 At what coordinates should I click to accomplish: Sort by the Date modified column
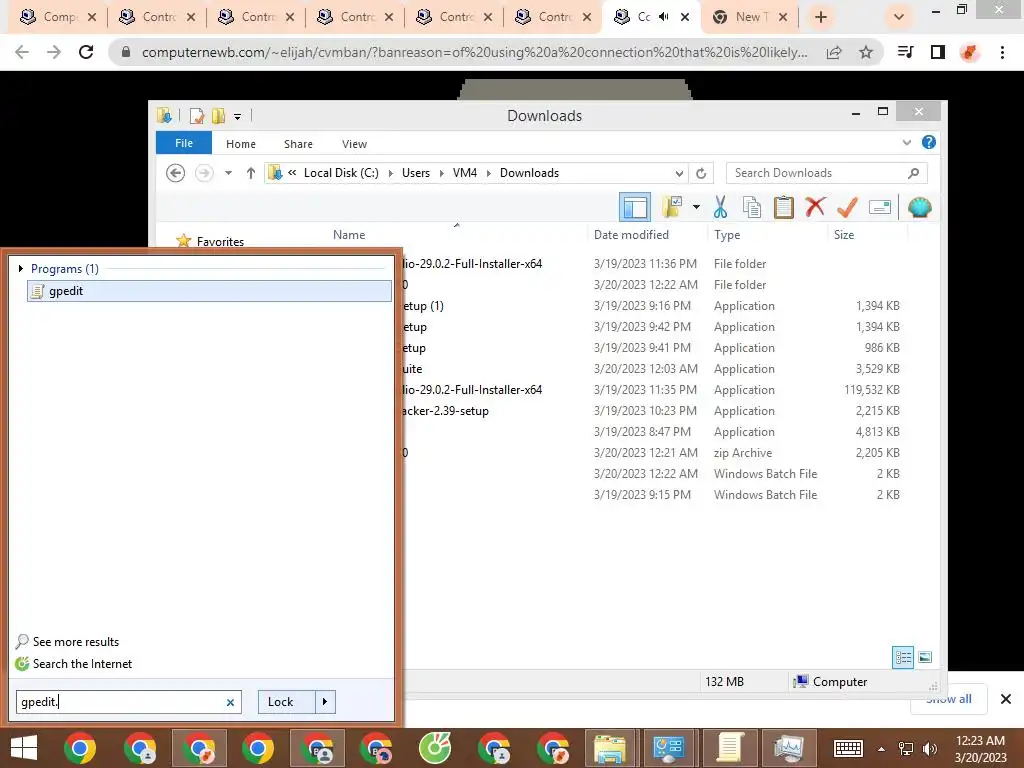pyautogui.click(x=631, y=234)
